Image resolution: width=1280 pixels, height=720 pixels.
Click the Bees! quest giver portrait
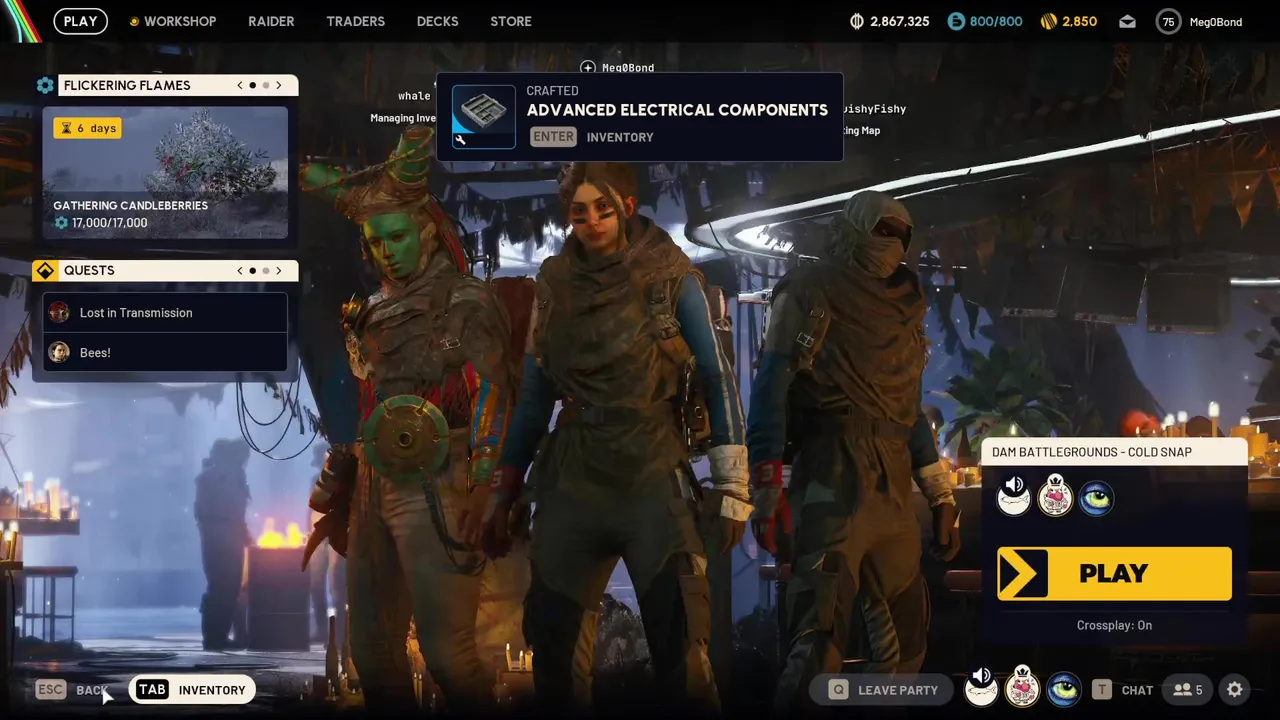[x=59, y=352]
